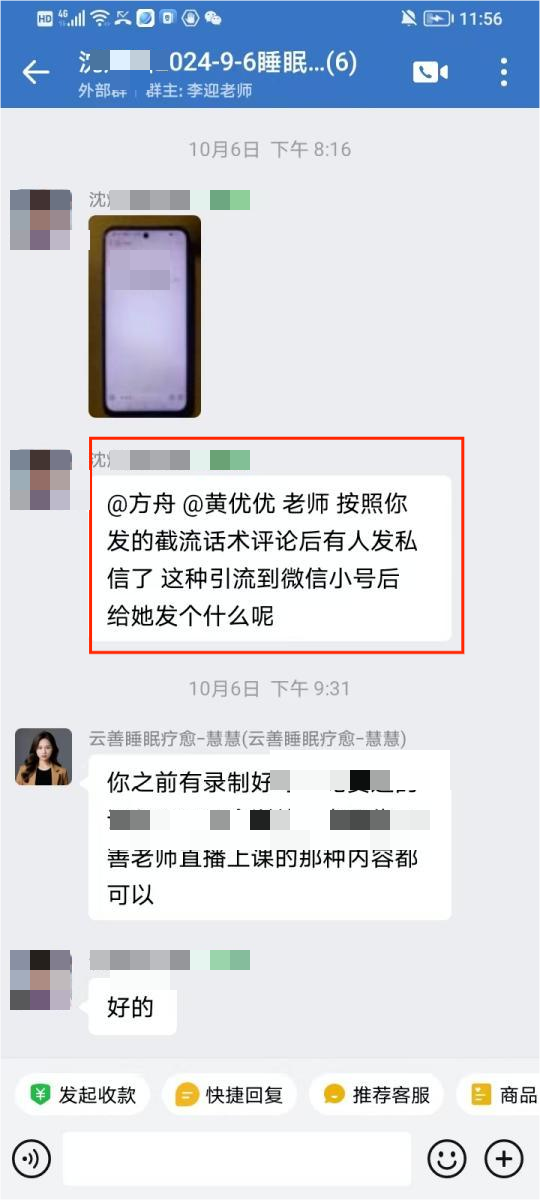
Task: Tap the group chat title in the header
Action: pyautogui.click(x=218, y=65)
